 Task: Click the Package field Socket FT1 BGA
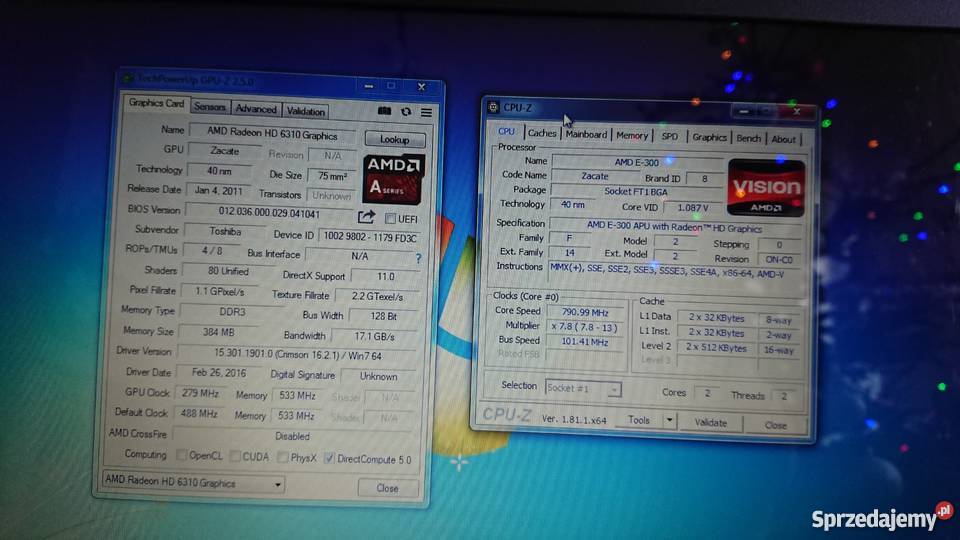tap(637, 191)
